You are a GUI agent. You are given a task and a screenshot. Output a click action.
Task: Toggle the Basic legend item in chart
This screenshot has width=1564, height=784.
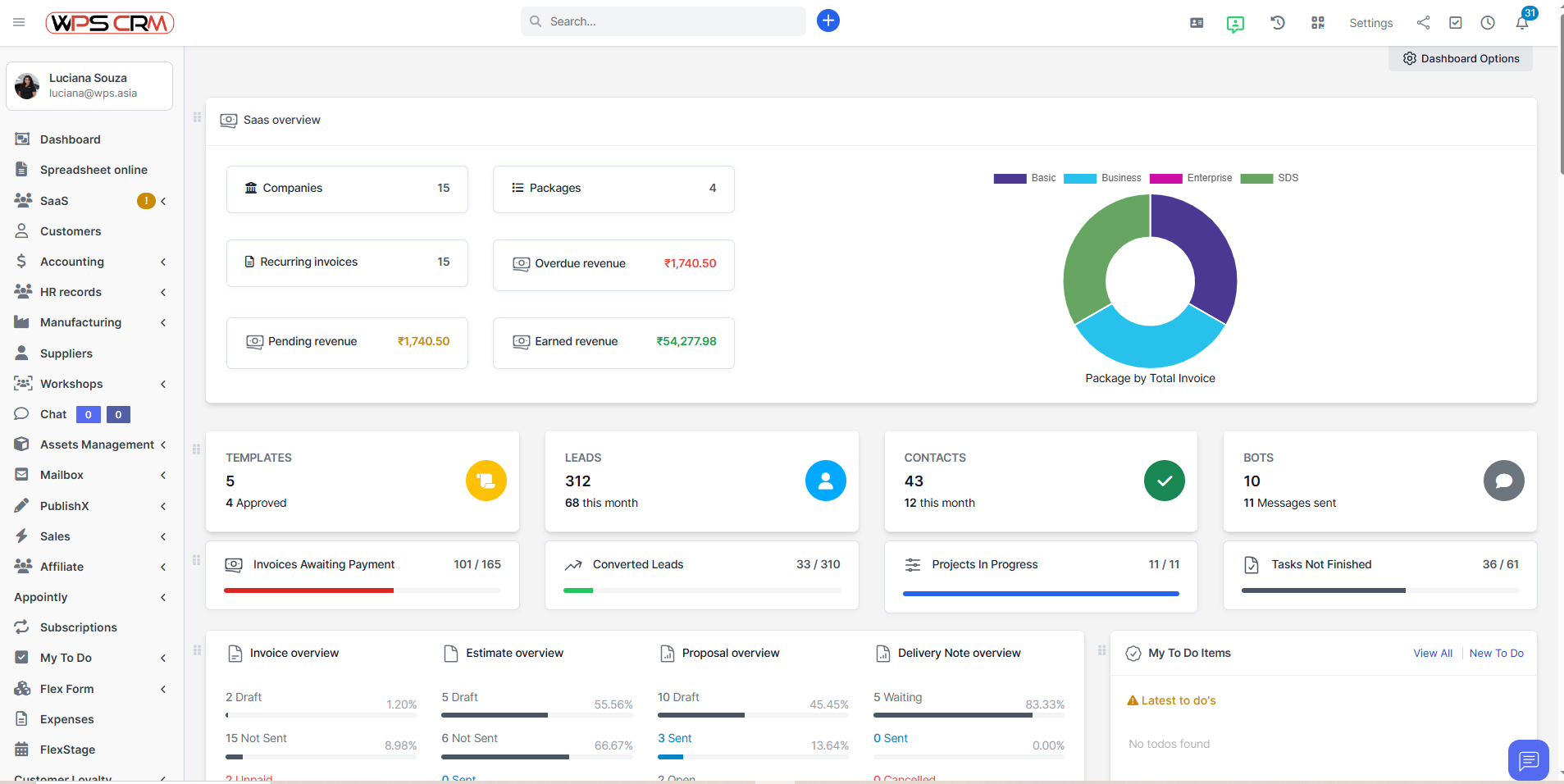tap(1025, 178)
